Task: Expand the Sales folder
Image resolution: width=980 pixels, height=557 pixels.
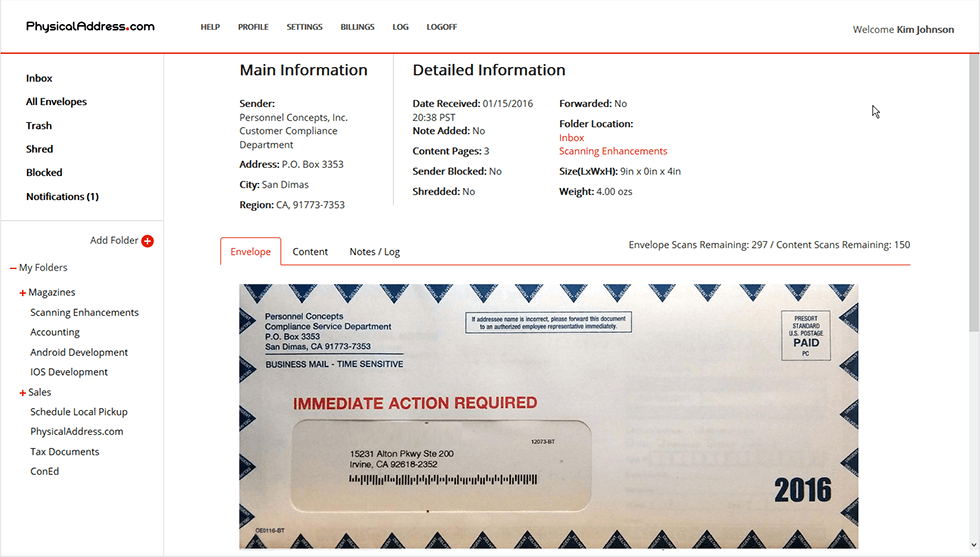Action: coord(22,393)
